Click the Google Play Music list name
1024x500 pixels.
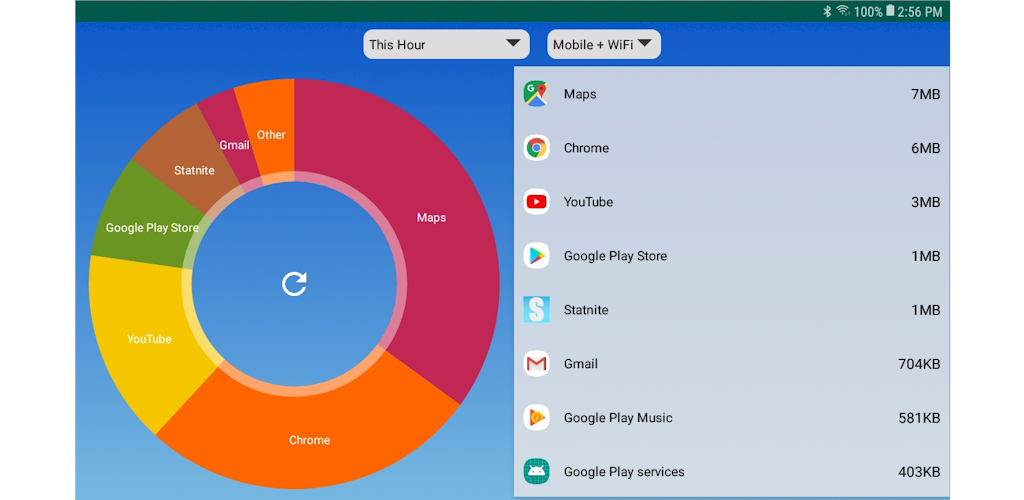tap(618, 418)
